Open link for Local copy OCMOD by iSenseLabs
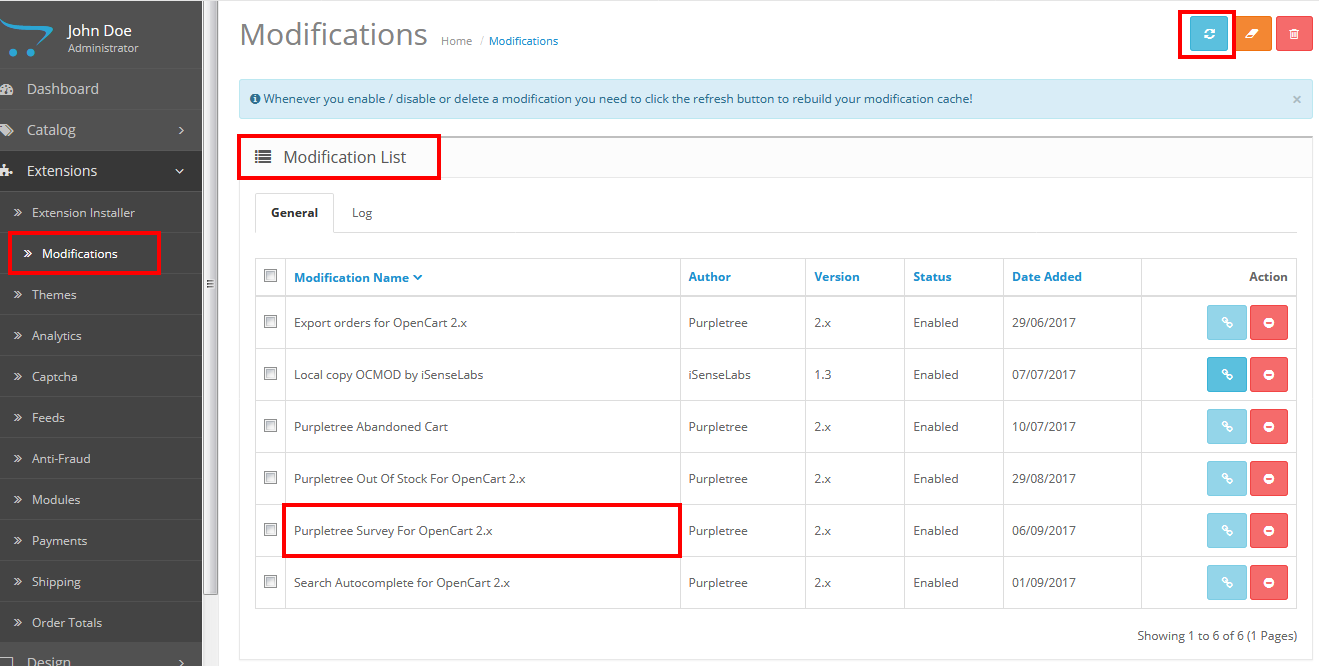Image resolution: width=1319 pixels, height=666 pixels. (x=1227, y=375)
